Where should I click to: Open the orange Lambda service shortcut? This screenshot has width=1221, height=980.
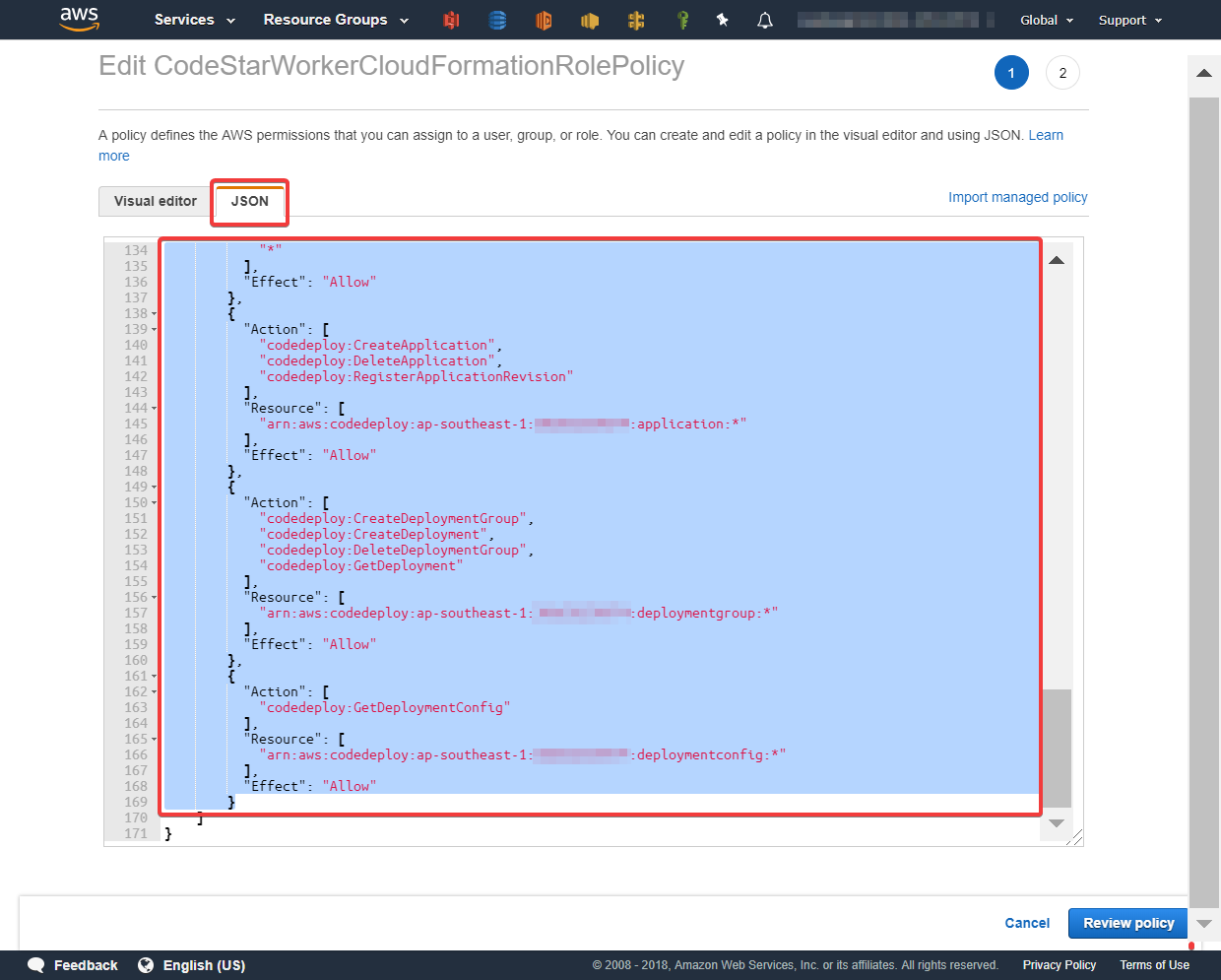pyautogui.click(x=544, y=20)
